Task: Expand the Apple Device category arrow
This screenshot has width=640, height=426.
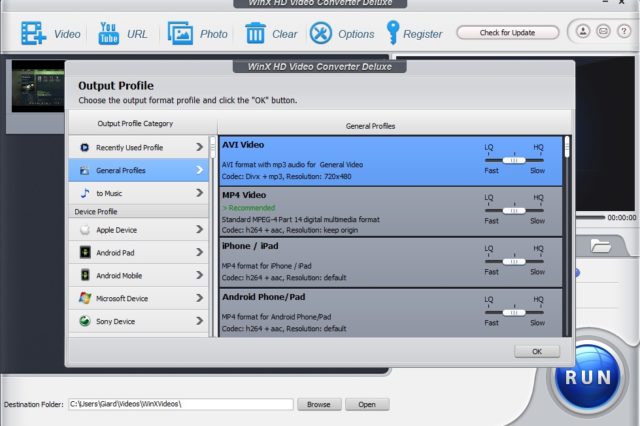Action: (200, 230)
